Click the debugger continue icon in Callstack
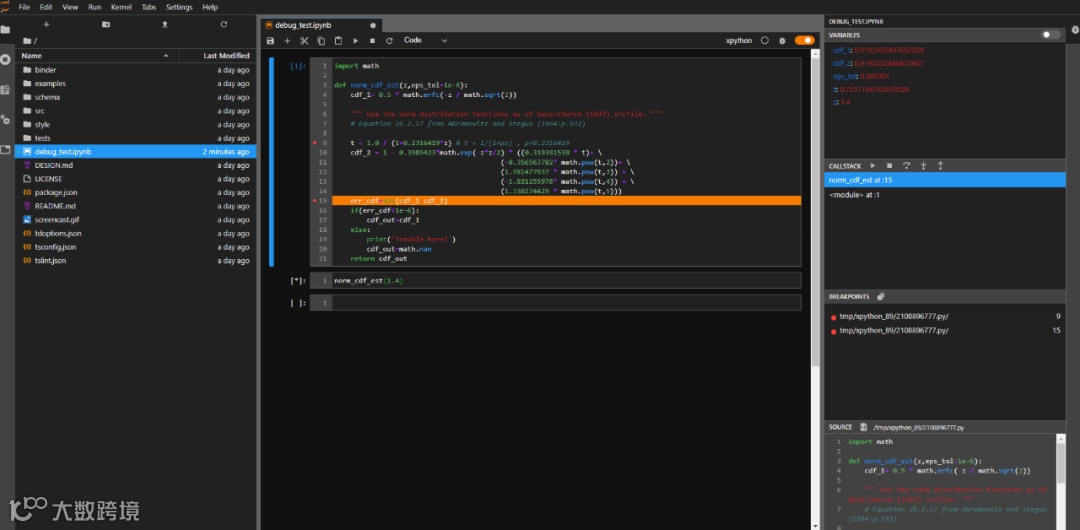Image resolution: width=1080 pixels, height=530 pixels. point(873,165)
